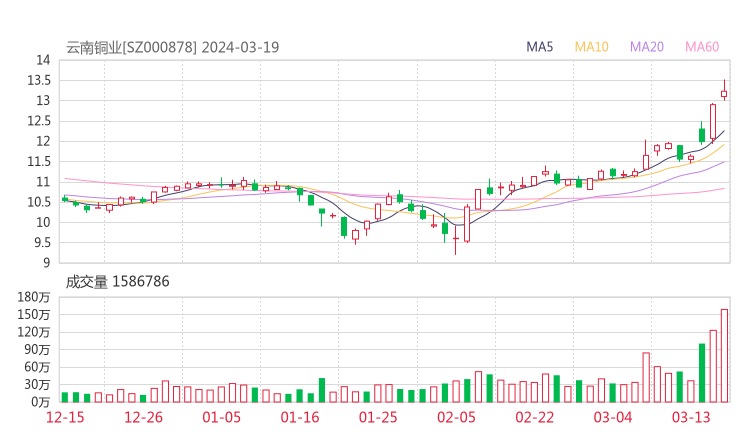Click the 14 price axis label
Screen dimensions: 740x440
43,60
